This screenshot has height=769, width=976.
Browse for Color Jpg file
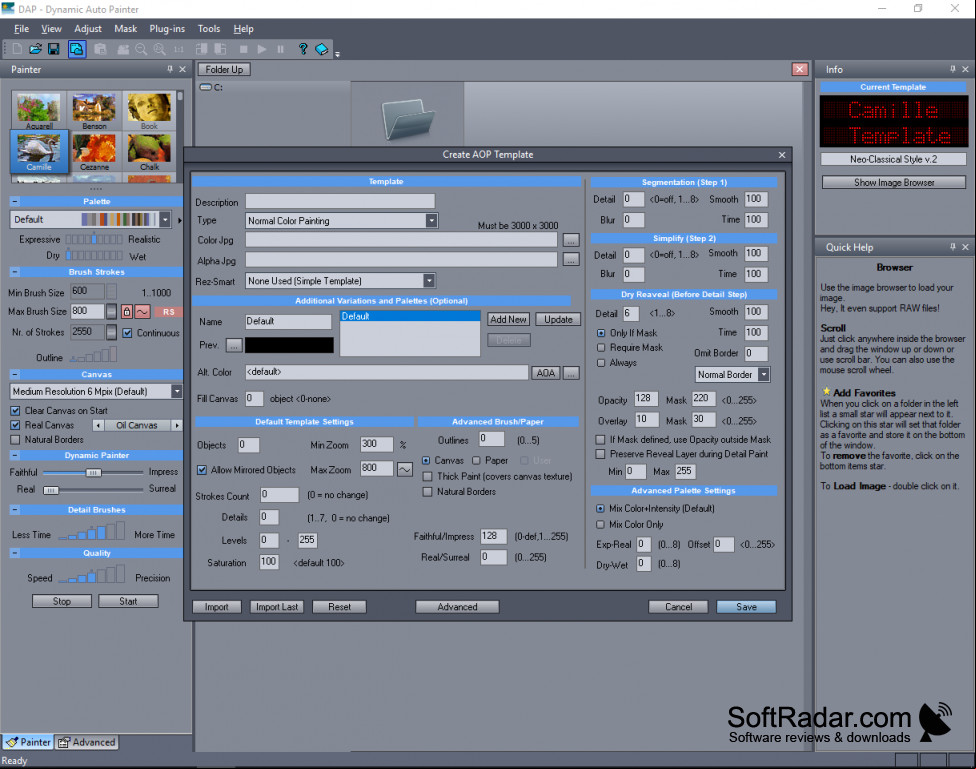click(571, 240)
